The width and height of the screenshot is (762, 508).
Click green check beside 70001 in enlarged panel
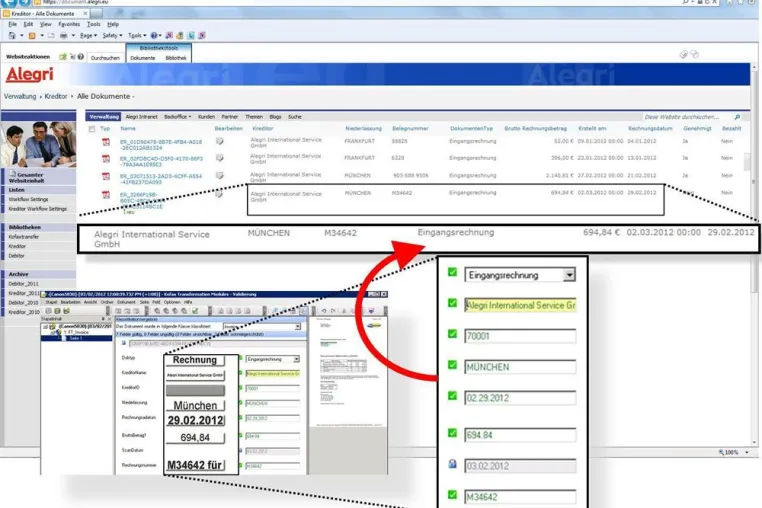click(x=452, y=334)
